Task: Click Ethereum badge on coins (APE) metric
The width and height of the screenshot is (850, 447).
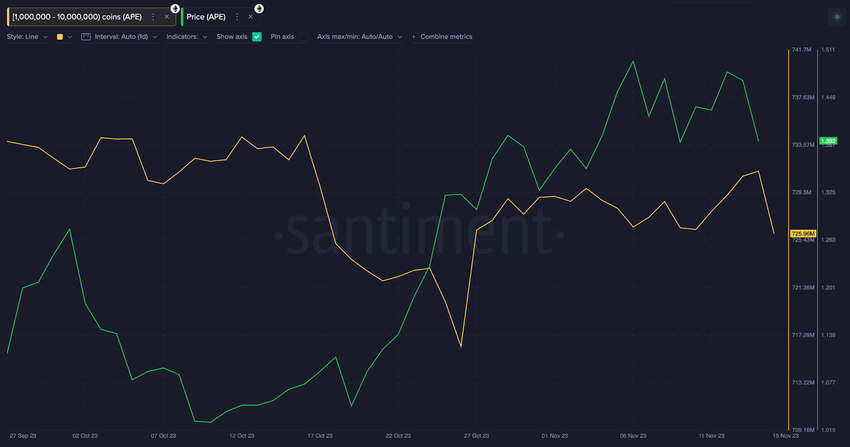Action: tap(175, 8)
